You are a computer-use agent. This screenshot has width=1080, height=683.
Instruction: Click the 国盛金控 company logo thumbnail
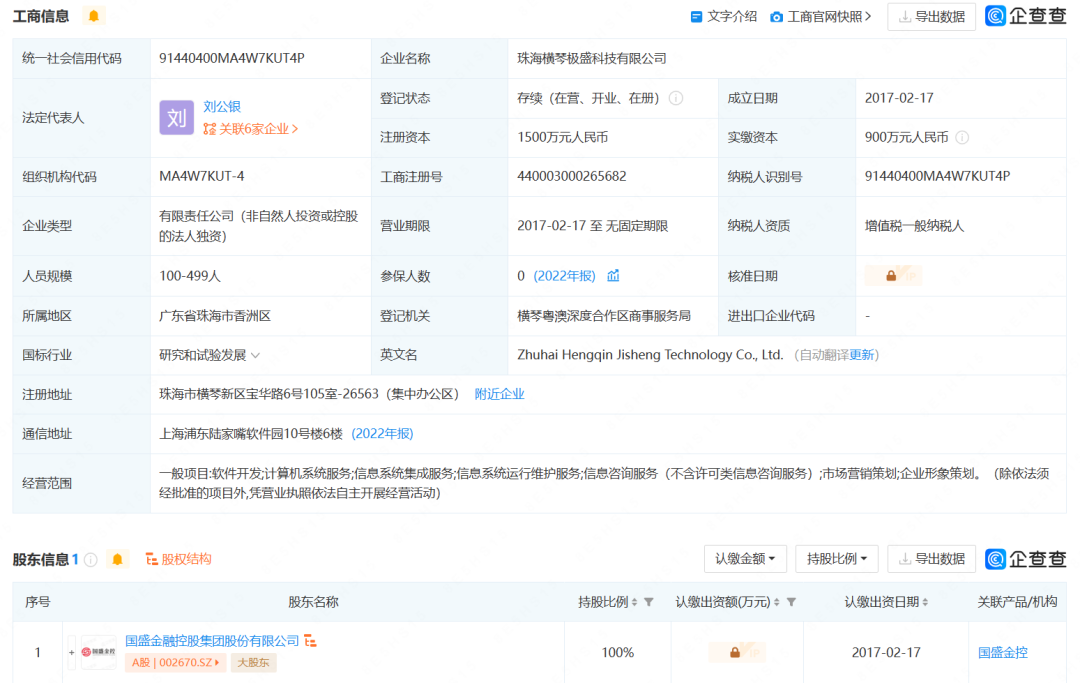98,652
